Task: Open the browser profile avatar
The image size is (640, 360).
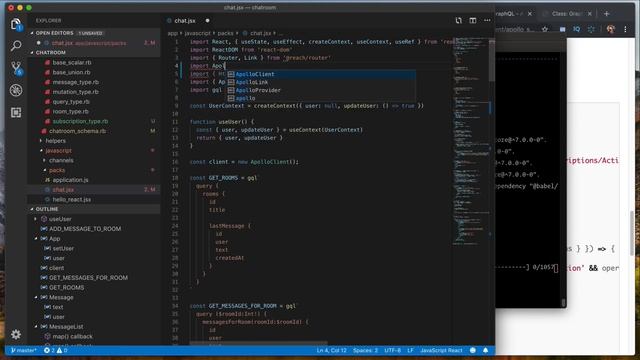Action: point(611,29)
